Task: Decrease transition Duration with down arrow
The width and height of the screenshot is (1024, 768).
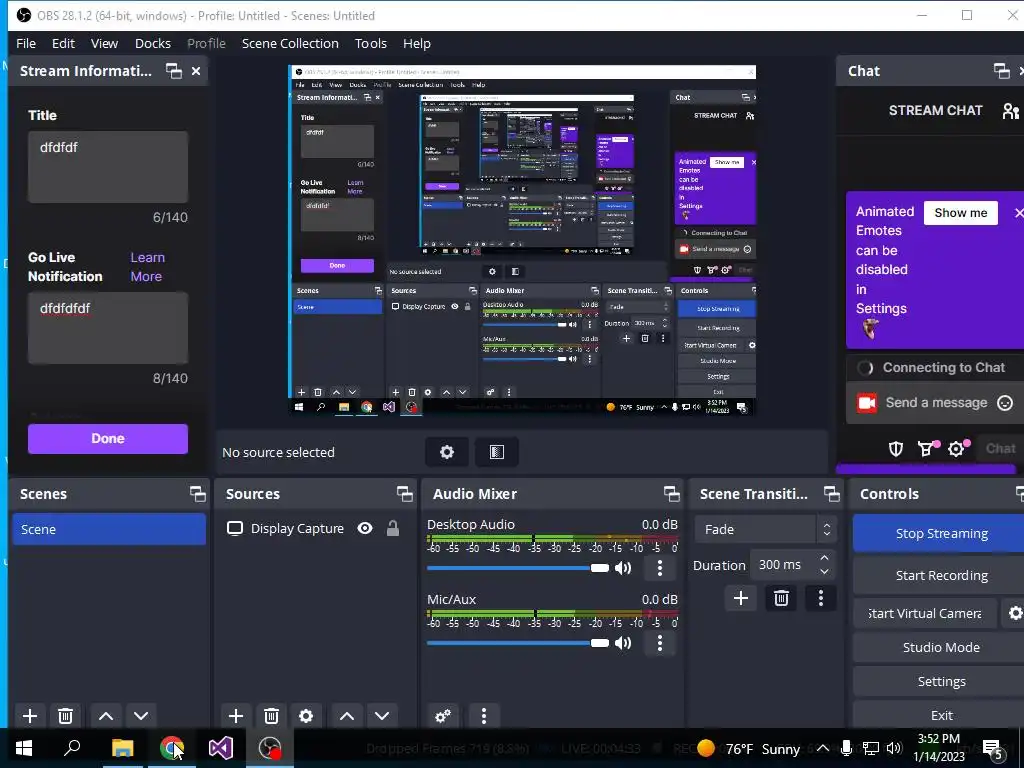Action: [x=824, y=572]
